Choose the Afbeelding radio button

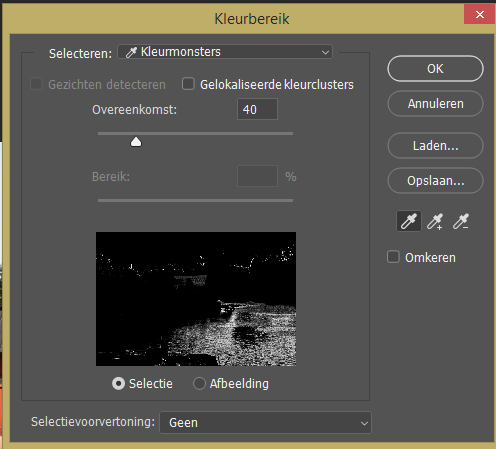click(199, 383)
